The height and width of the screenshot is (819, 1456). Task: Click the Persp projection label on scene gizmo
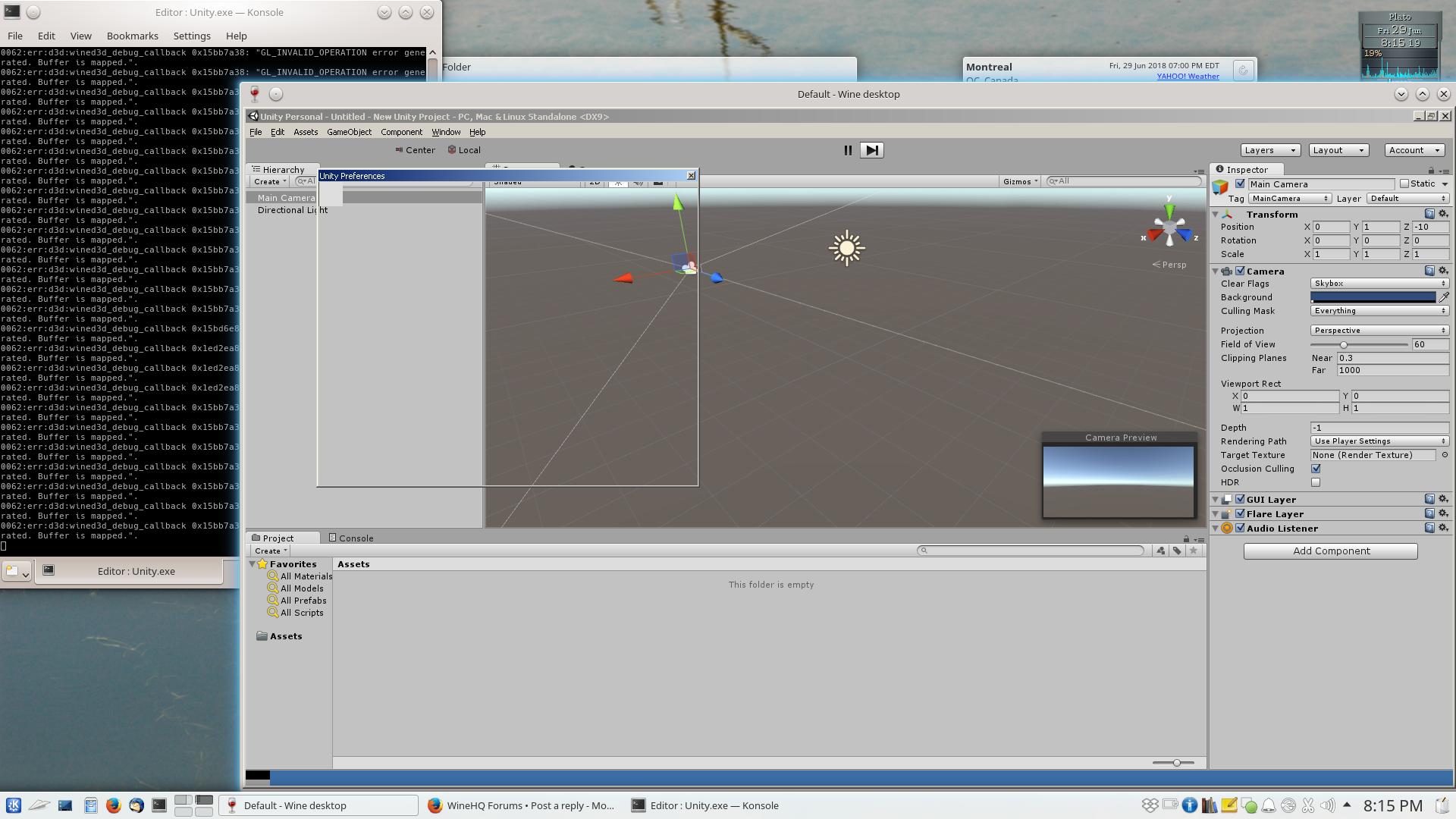click(1169, 265)
